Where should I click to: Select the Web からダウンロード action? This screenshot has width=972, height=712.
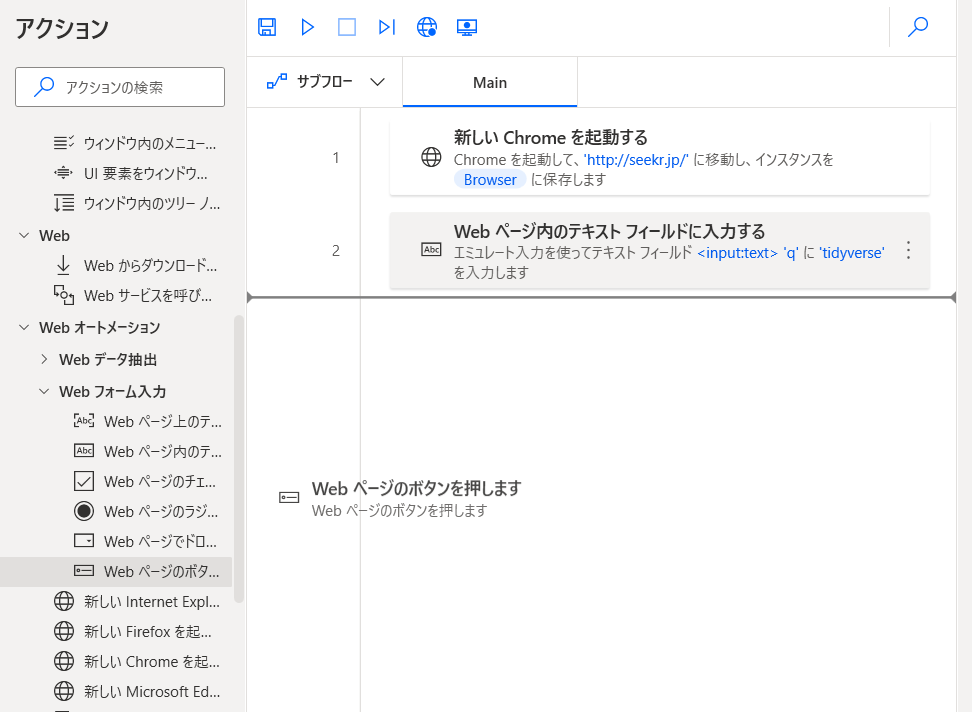[135, 266]
